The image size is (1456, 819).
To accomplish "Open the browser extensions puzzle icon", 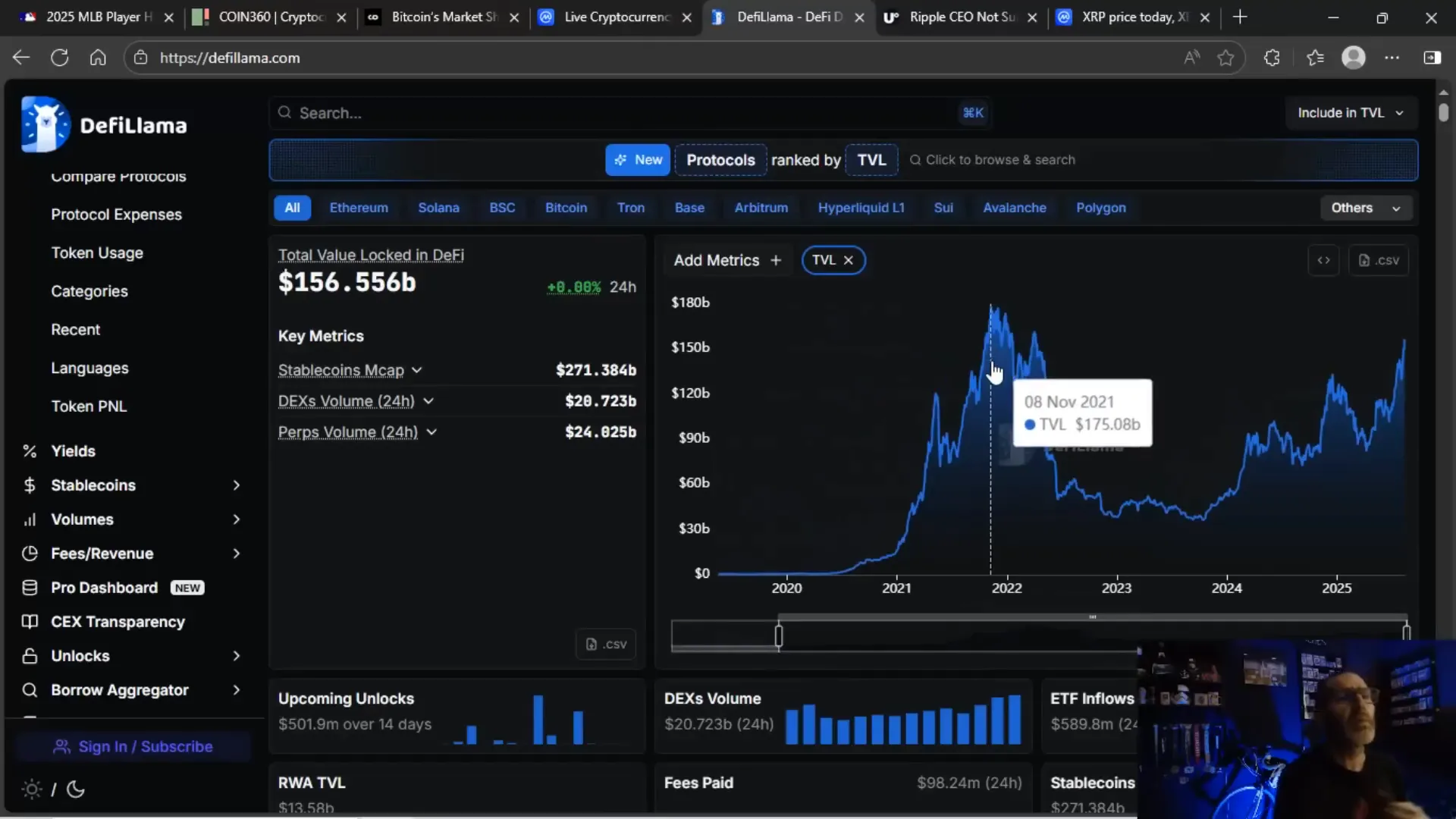I will click(x=1272, y=58).
